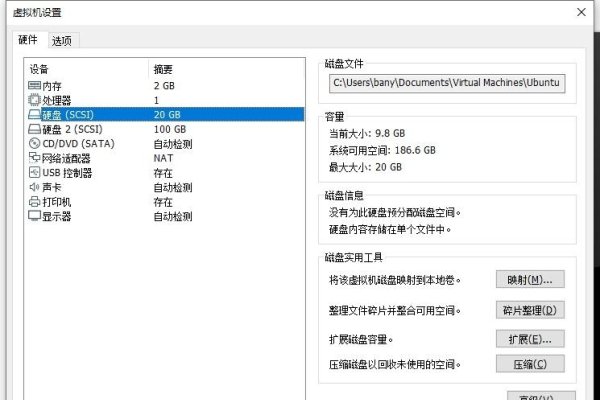Screen dimensions: 600x400
Task: Click the 2 GB memory summary
Action: click(x=164, y=86)
